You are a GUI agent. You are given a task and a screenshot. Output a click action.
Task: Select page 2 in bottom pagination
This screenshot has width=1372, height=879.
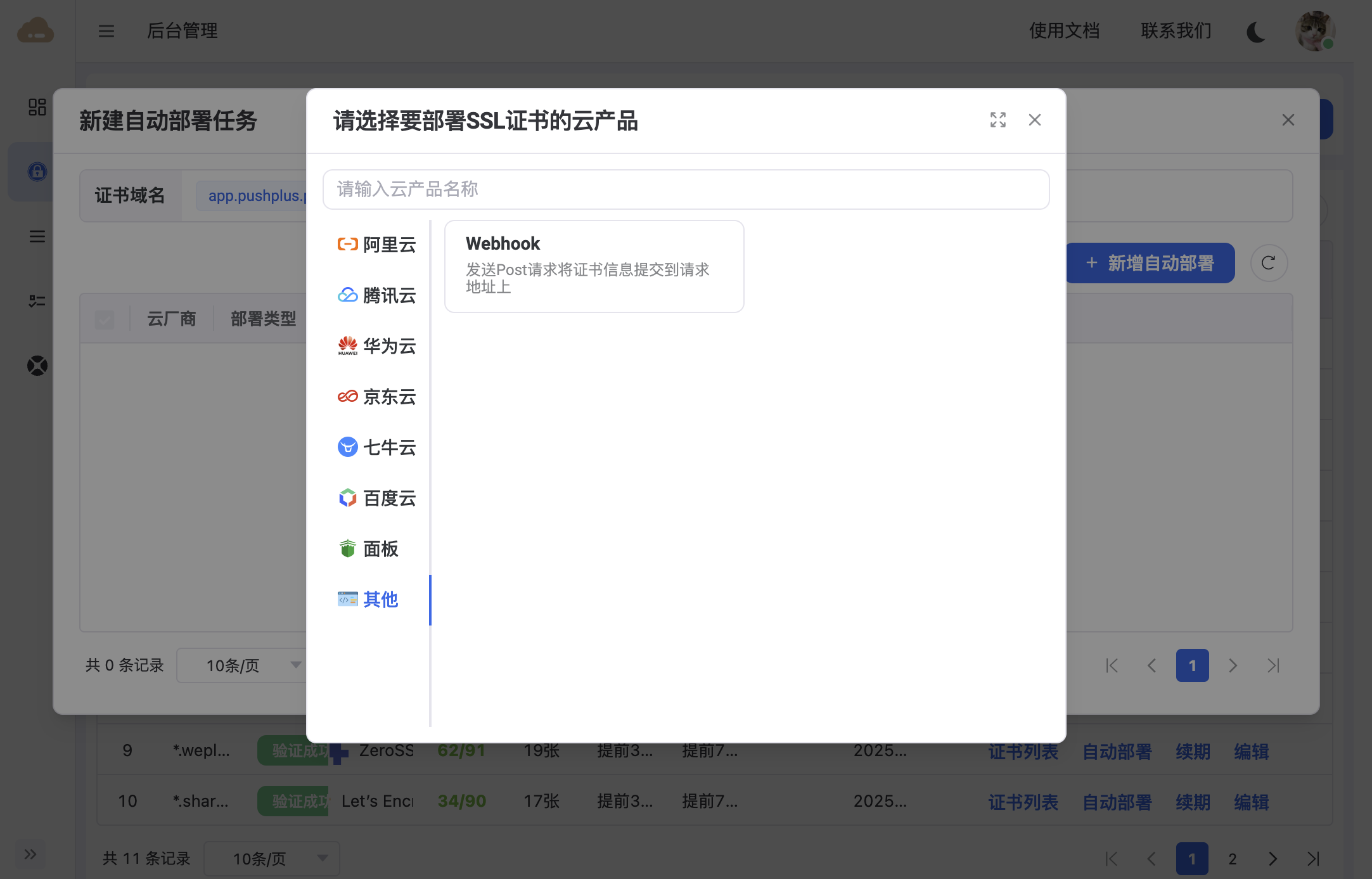[1233, 859]
